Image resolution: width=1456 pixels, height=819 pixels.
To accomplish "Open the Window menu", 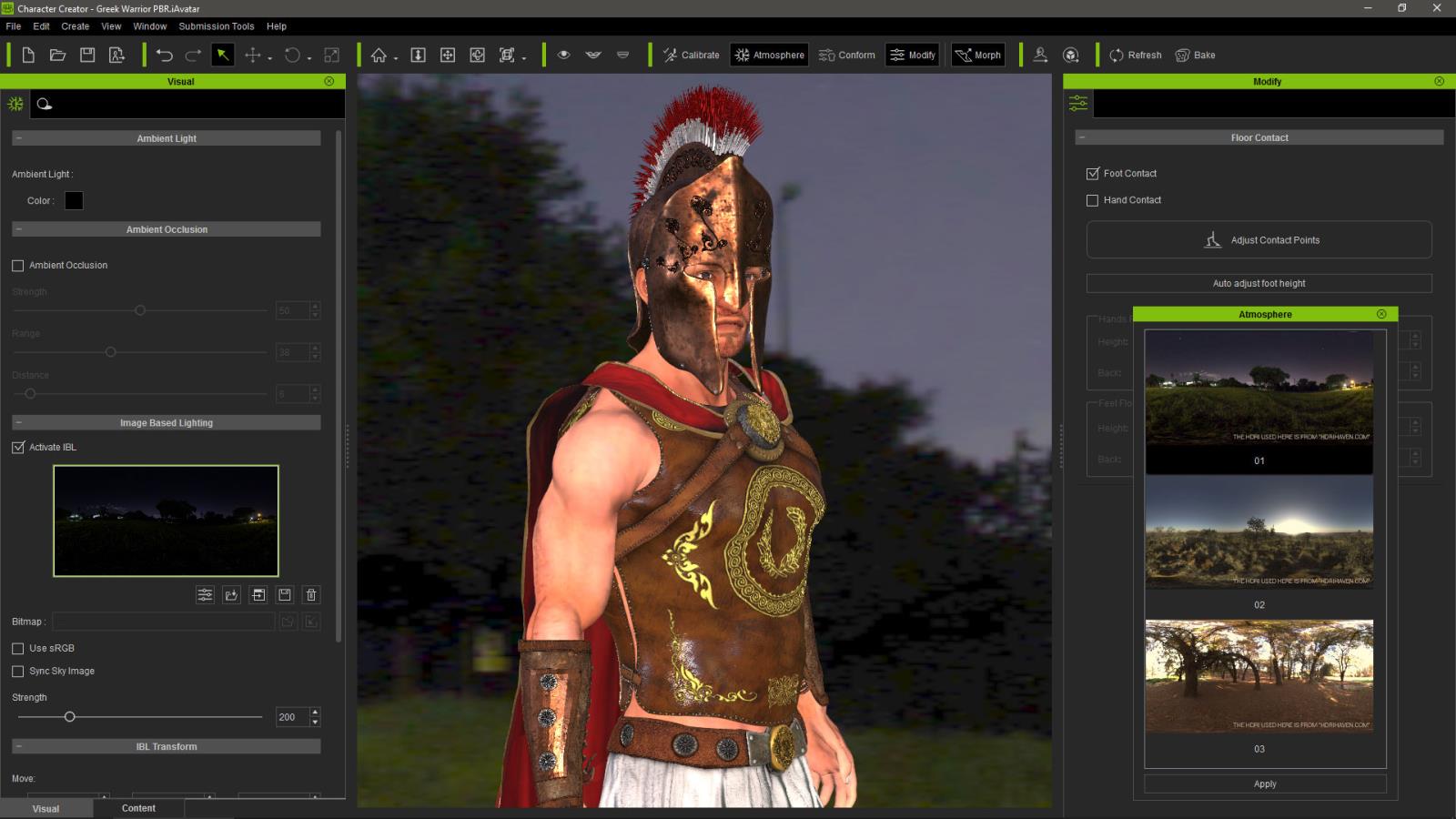I will click(150, 26).
